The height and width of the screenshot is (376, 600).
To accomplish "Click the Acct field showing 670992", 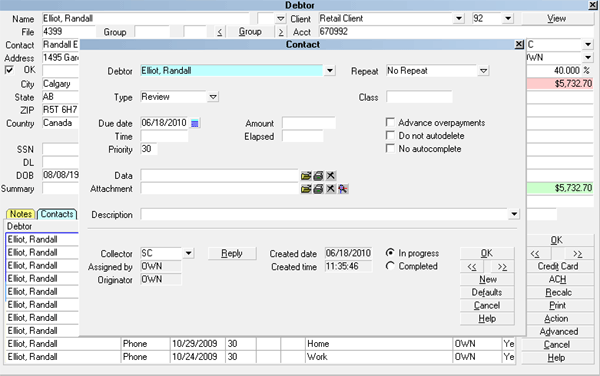I will (x=417, y=31).
